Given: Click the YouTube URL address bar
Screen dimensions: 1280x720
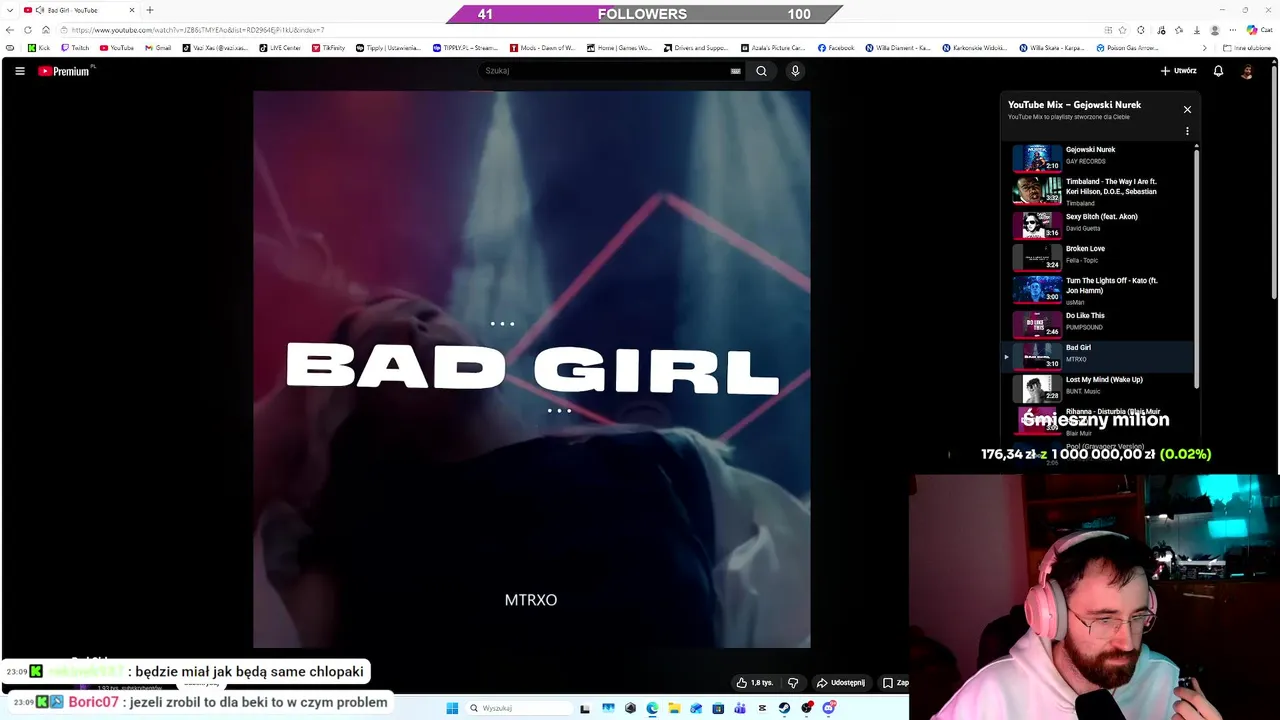Looking at the screenshot, I should pos(580,30).
